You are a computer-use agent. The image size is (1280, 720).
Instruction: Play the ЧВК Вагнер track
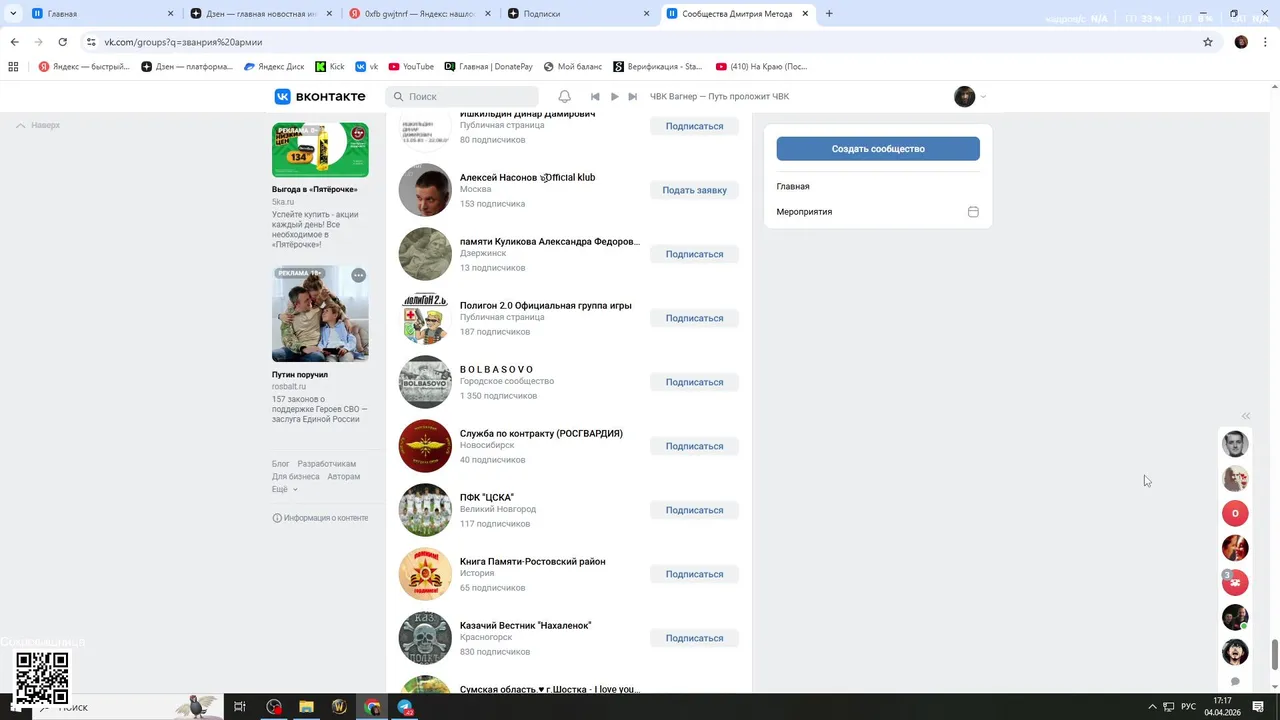[x=614, y=97]
